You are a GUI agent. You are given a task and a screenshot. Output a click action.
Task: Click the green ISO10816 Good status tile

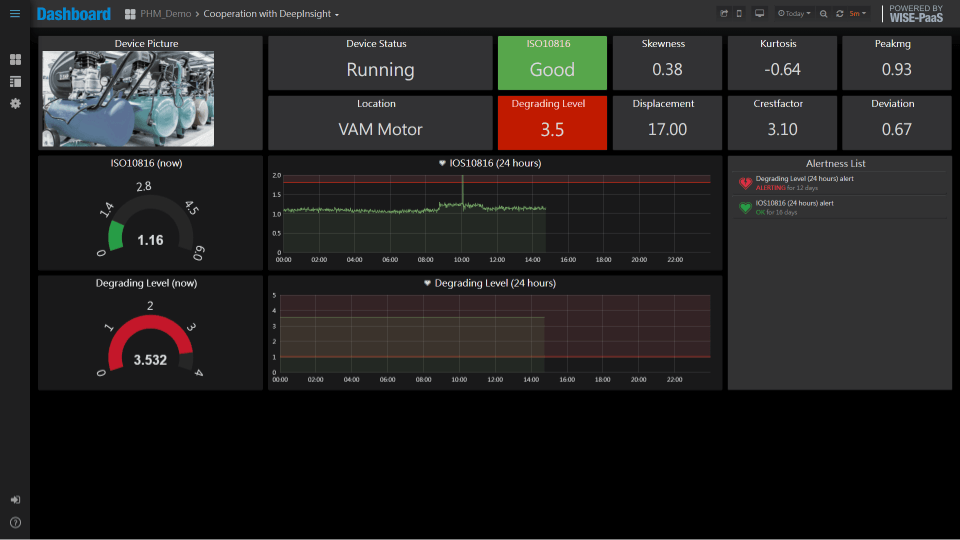(x=552, y=62)
